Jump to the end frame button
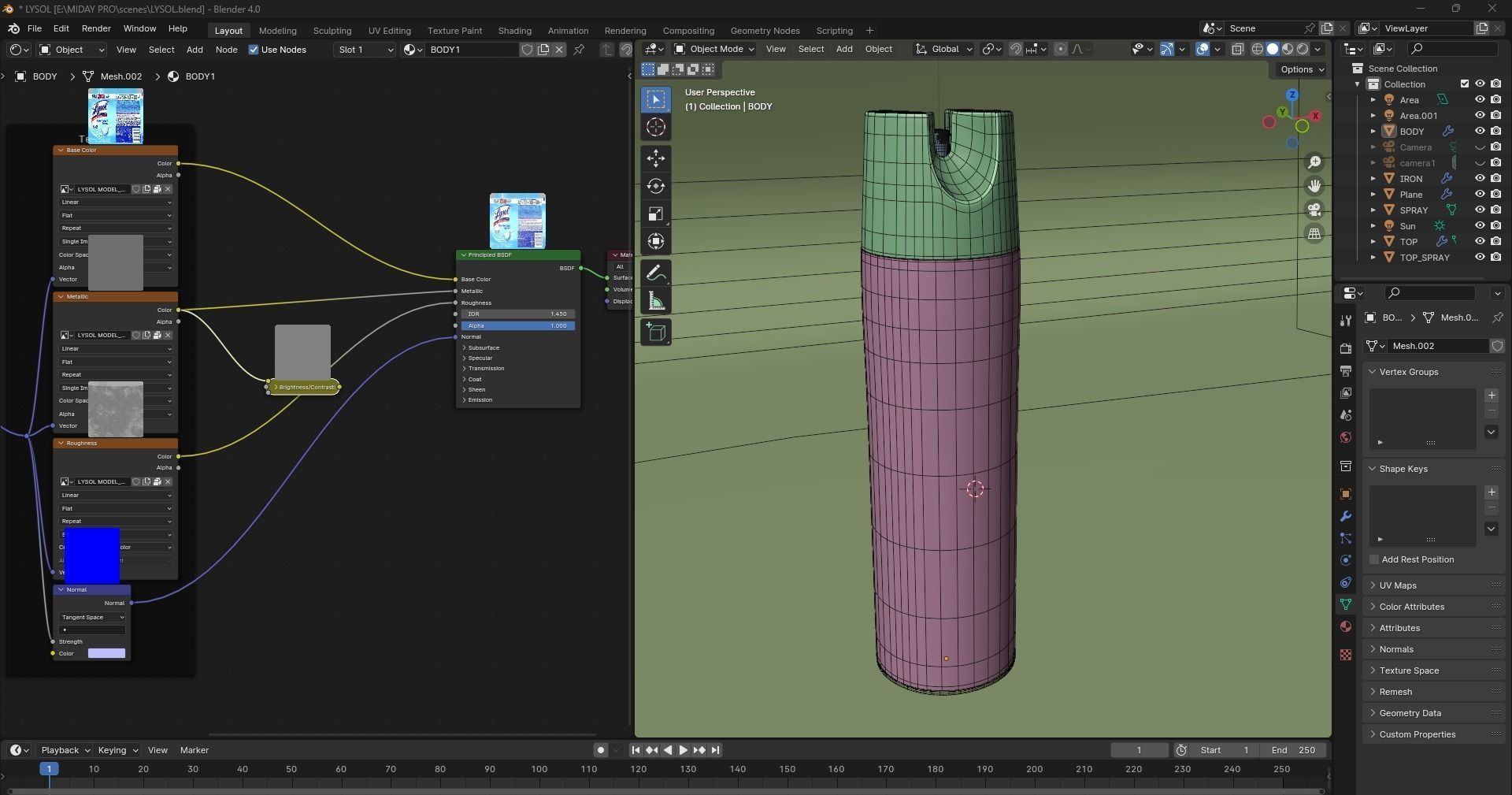 [x=715, y=750]
